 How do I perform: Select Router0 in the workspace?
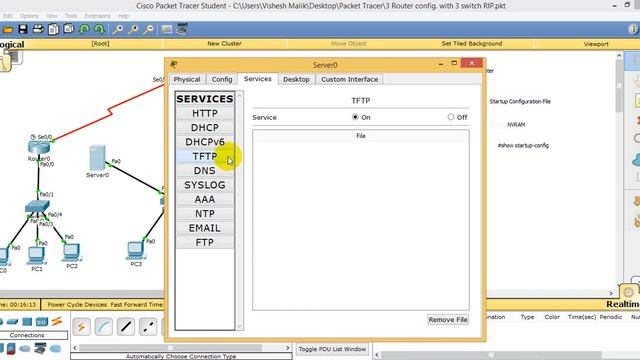tap(39, 147)
